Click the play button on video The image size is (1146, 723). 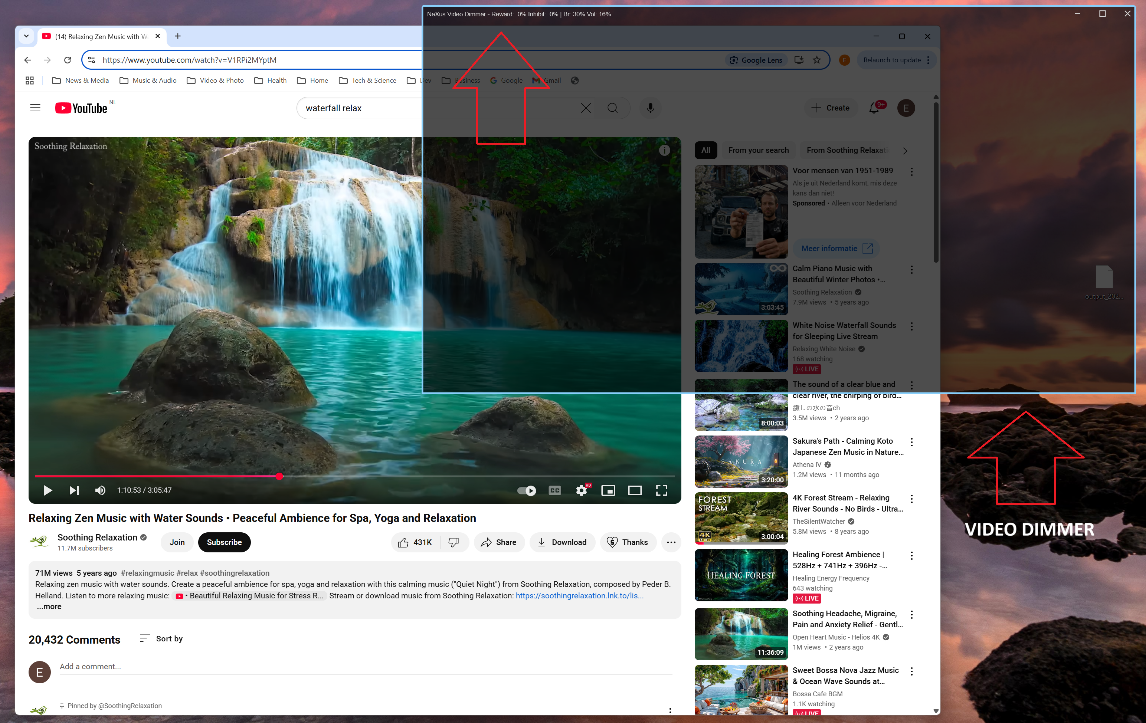tap(48, 491)
